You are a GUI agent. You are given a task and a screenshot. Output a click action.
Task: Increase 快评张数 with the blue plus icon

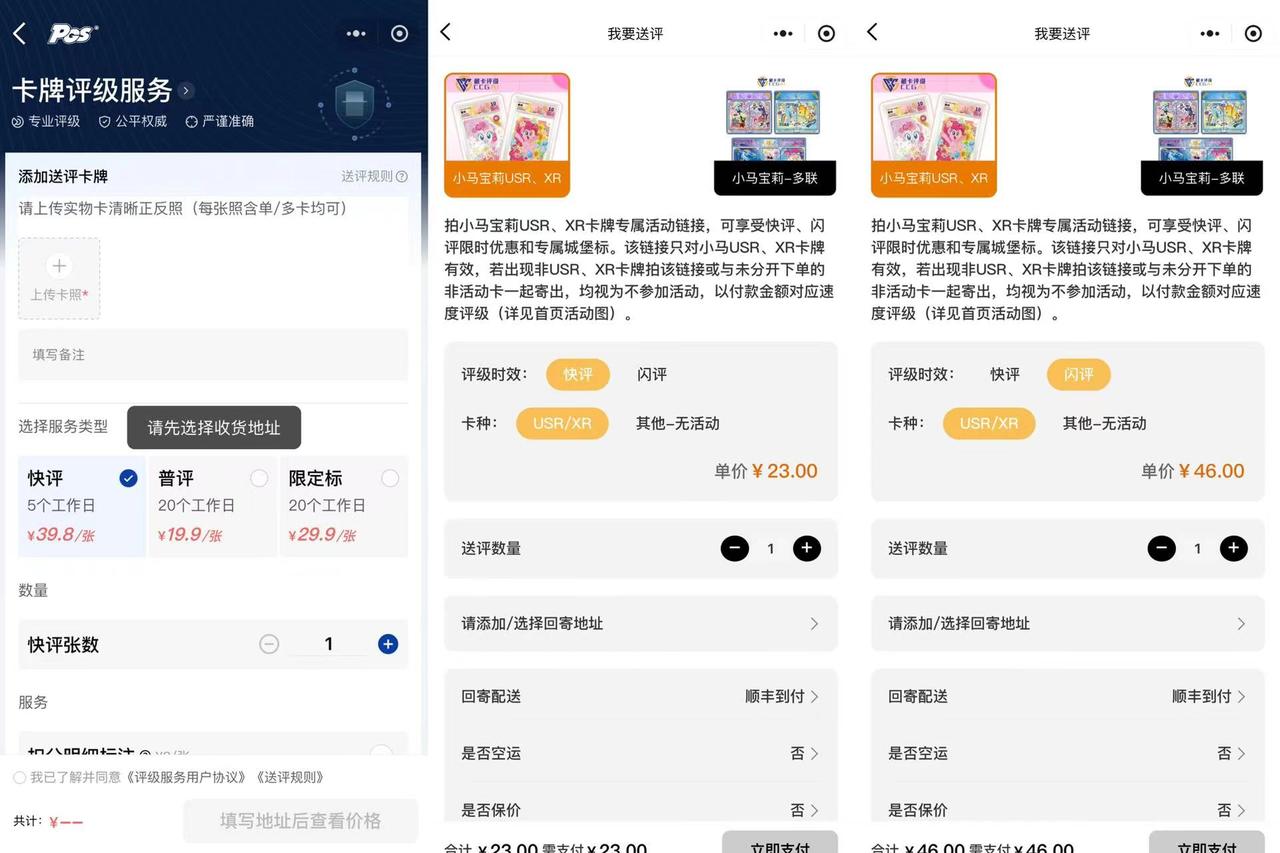click(388, 644)
